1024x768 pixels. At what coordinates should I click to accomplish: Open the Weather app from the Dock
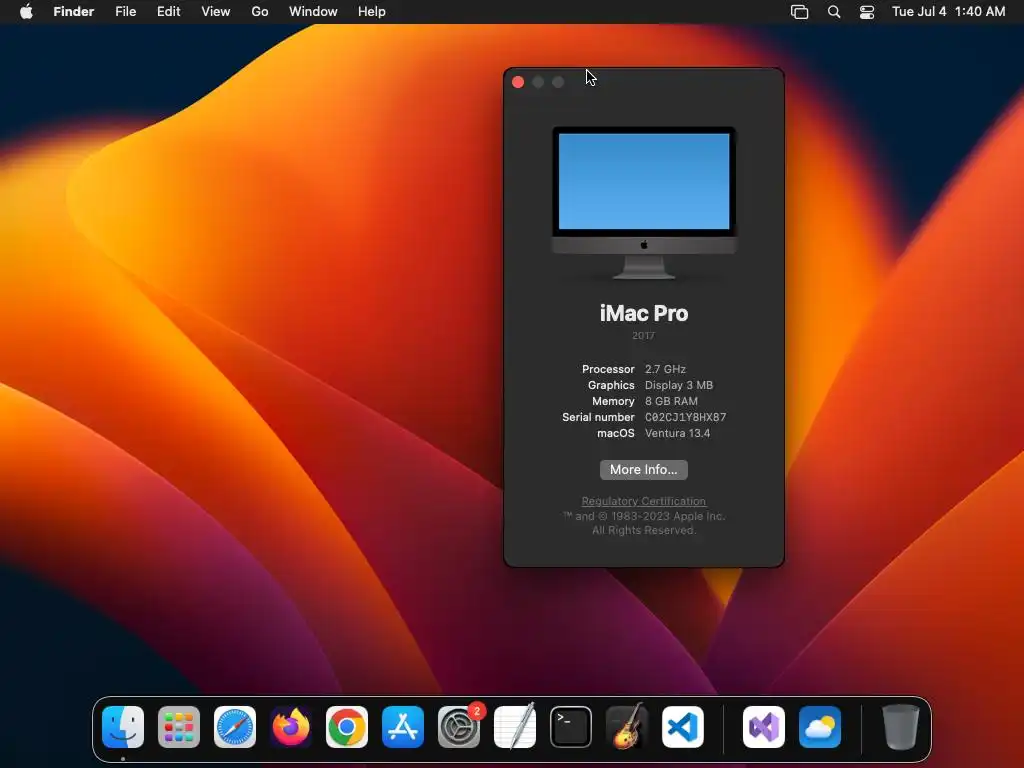820,727
